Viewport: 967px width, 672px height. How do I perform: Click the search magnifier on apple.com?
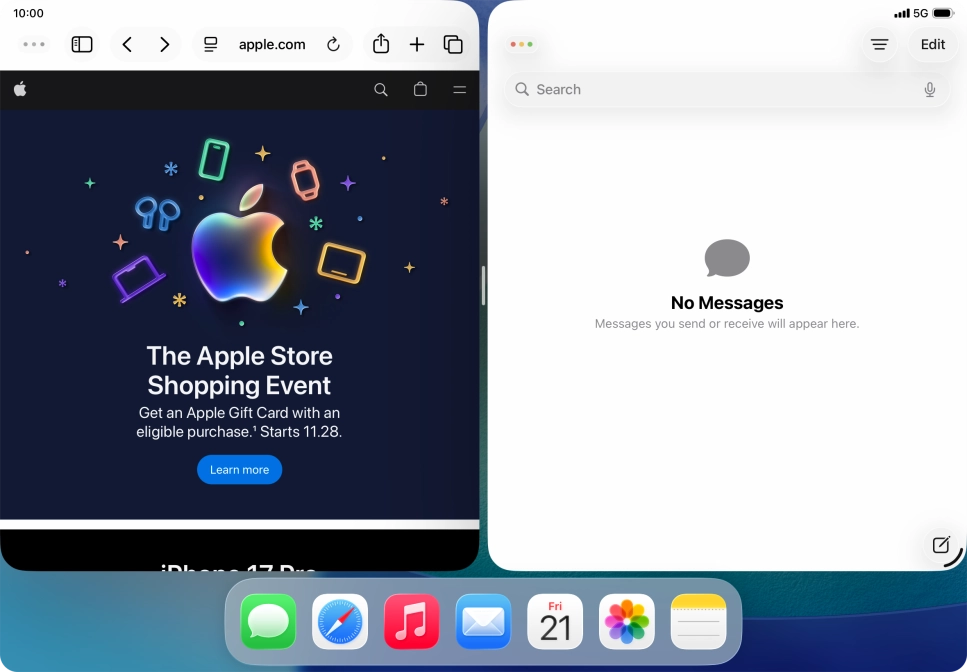tap(381, 90)
